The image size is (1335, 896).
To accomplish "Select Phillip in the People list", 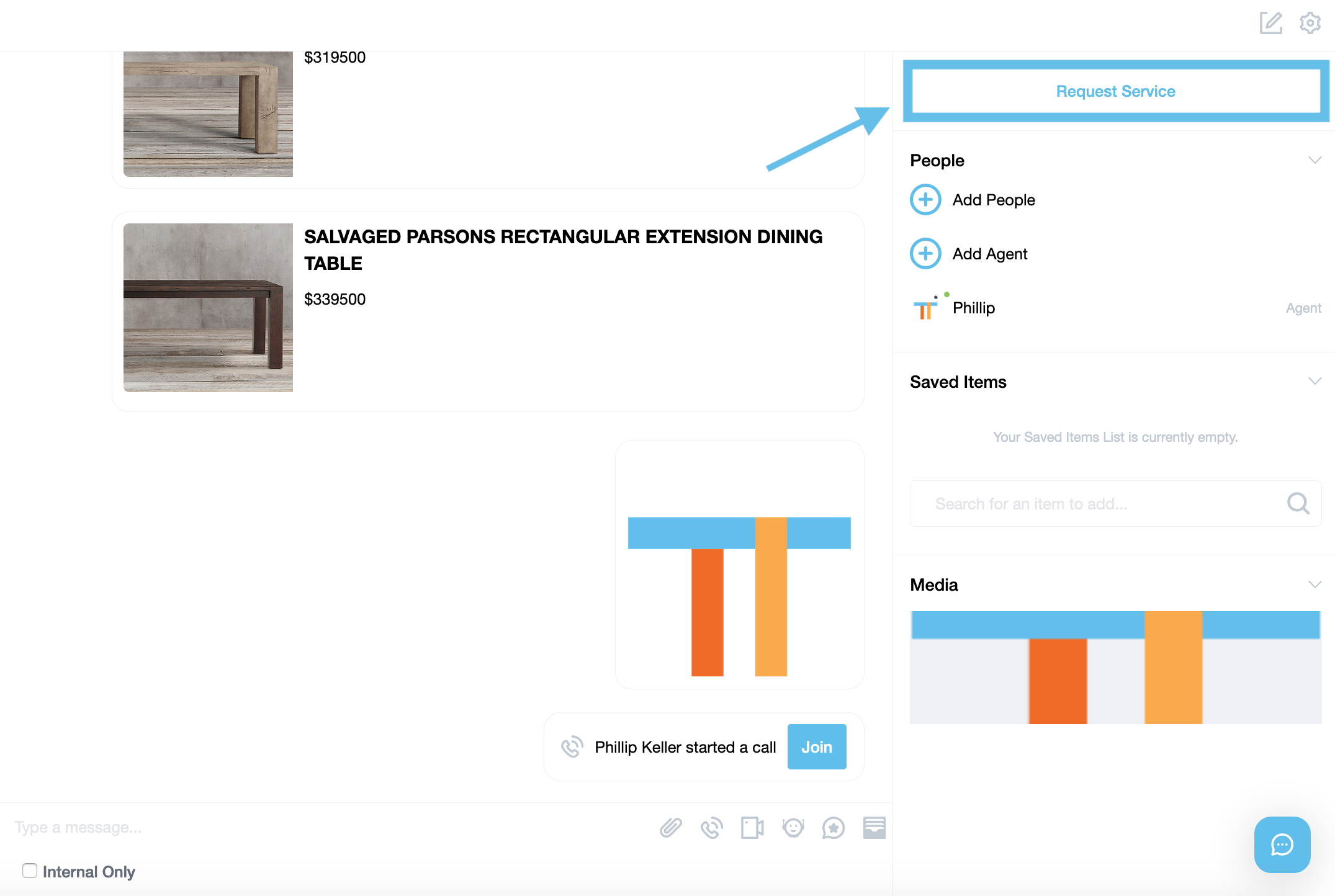I will tap(974, 308).
